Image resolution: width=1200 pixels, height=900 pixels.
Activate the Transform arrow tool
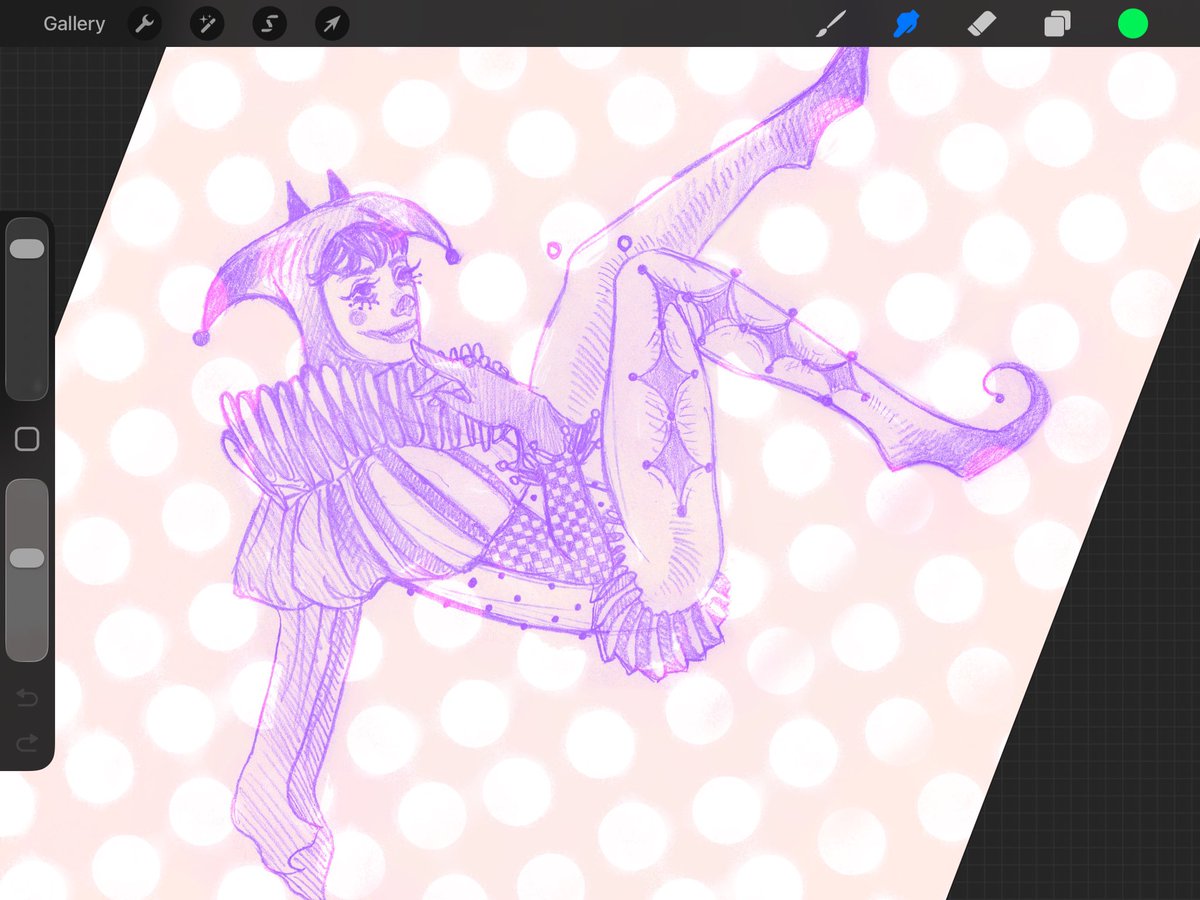pos(332,23)
